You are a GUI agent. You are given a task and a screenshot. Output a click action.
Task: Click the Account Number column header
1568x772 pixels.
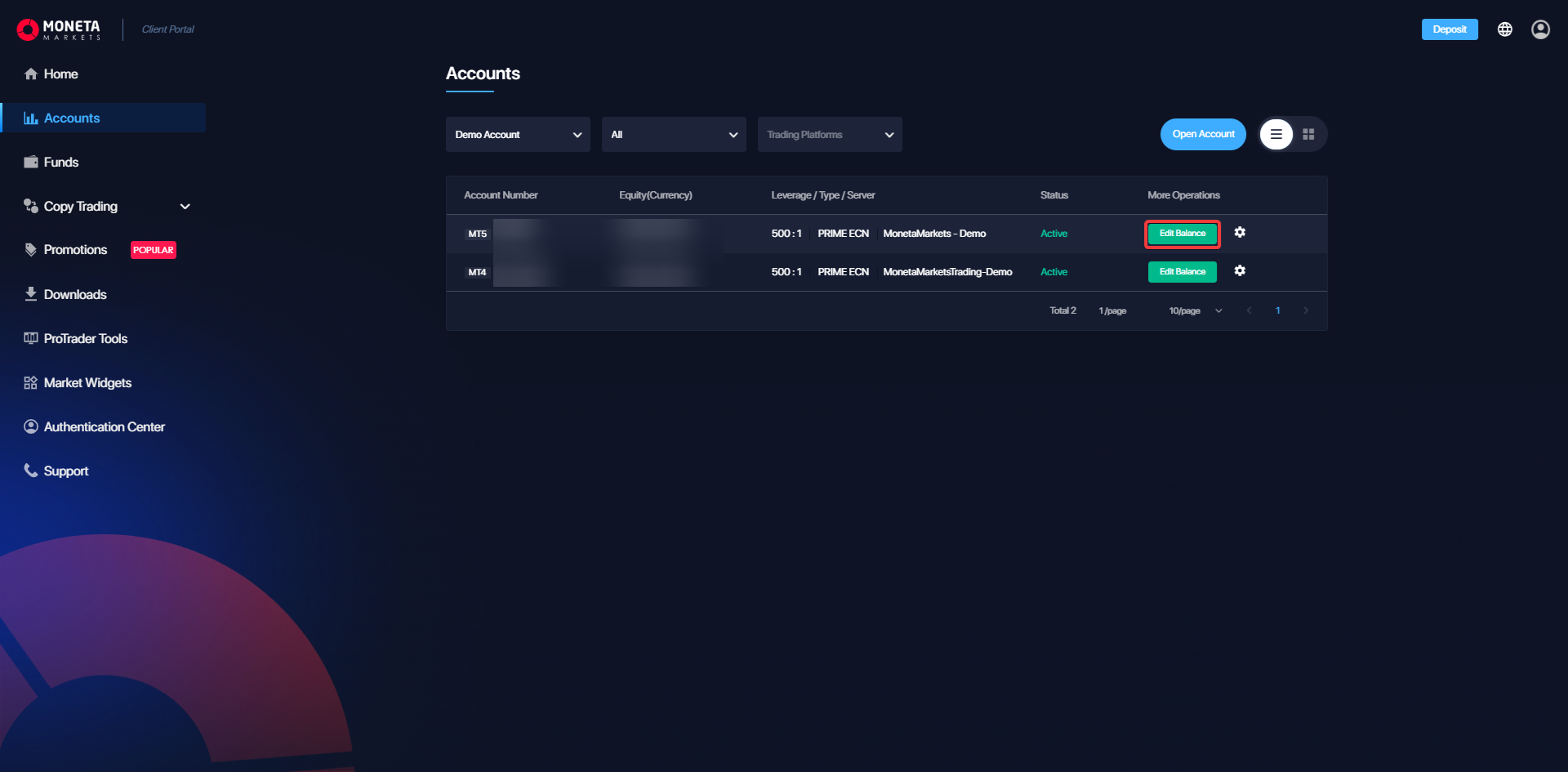coord(501,195)
